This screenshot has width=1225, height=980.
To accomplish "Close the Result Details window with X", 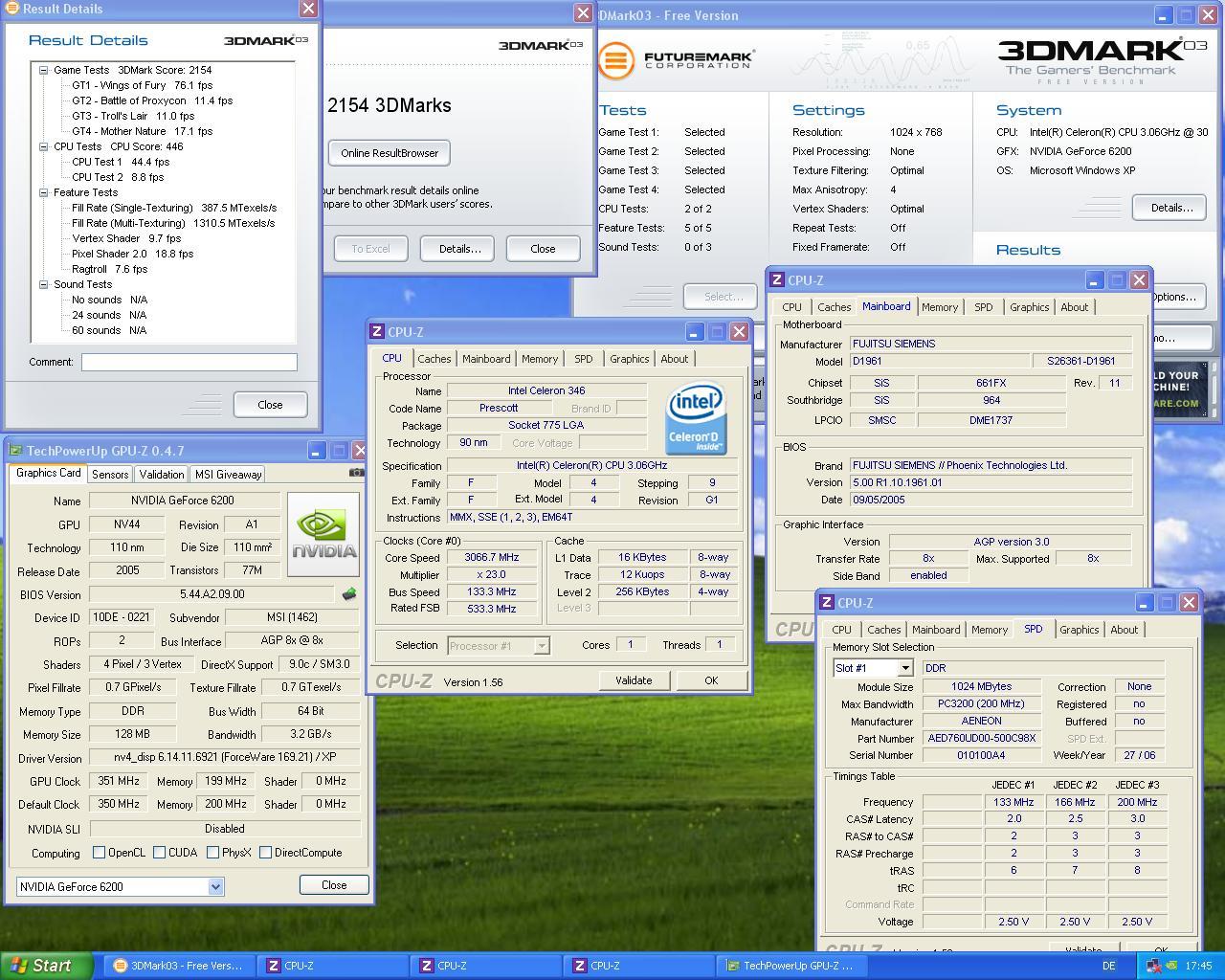I will click(308, 9).
